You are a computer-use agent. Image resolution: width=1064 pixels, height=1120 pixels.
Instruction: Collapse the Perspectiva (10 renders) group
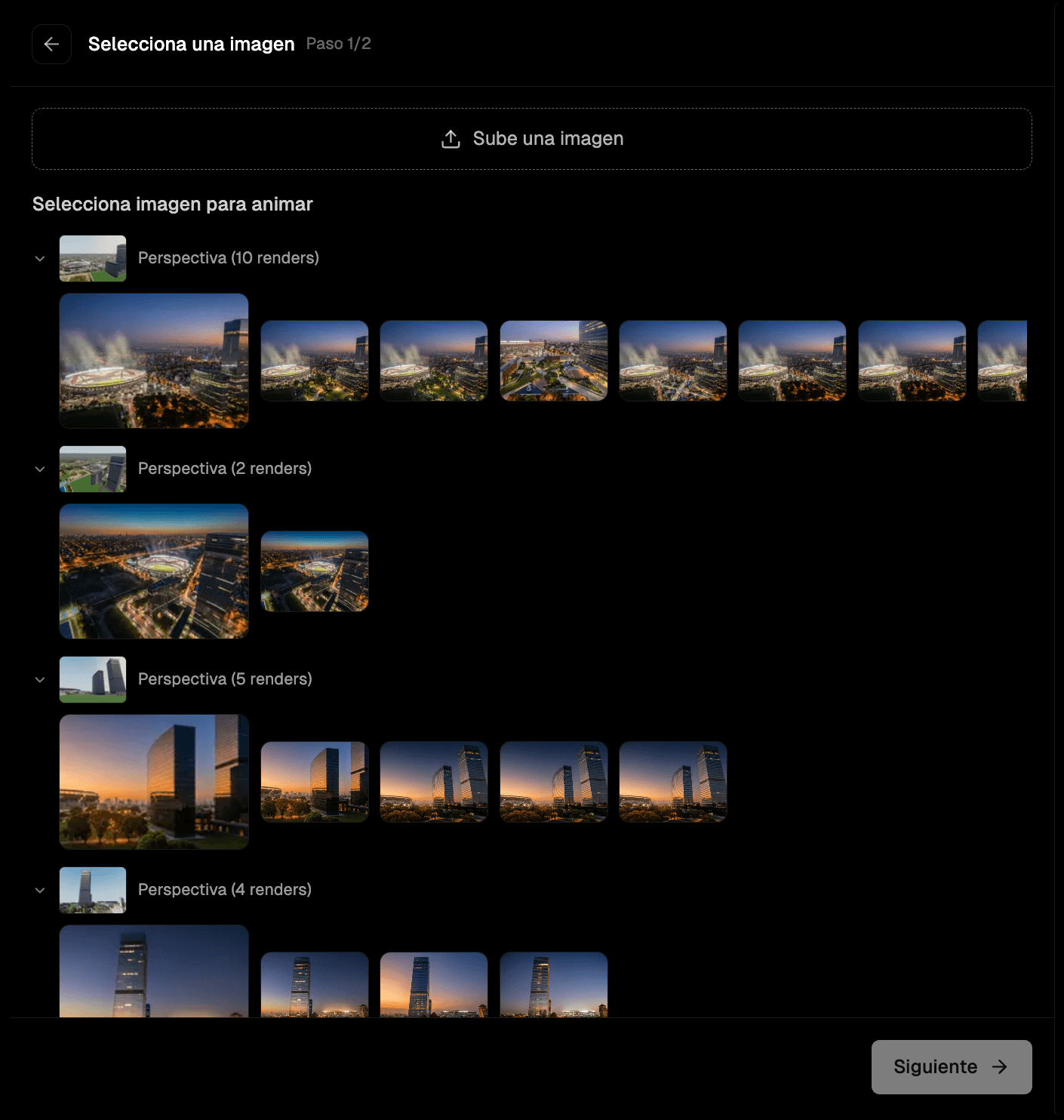click(x=40, y=258)
